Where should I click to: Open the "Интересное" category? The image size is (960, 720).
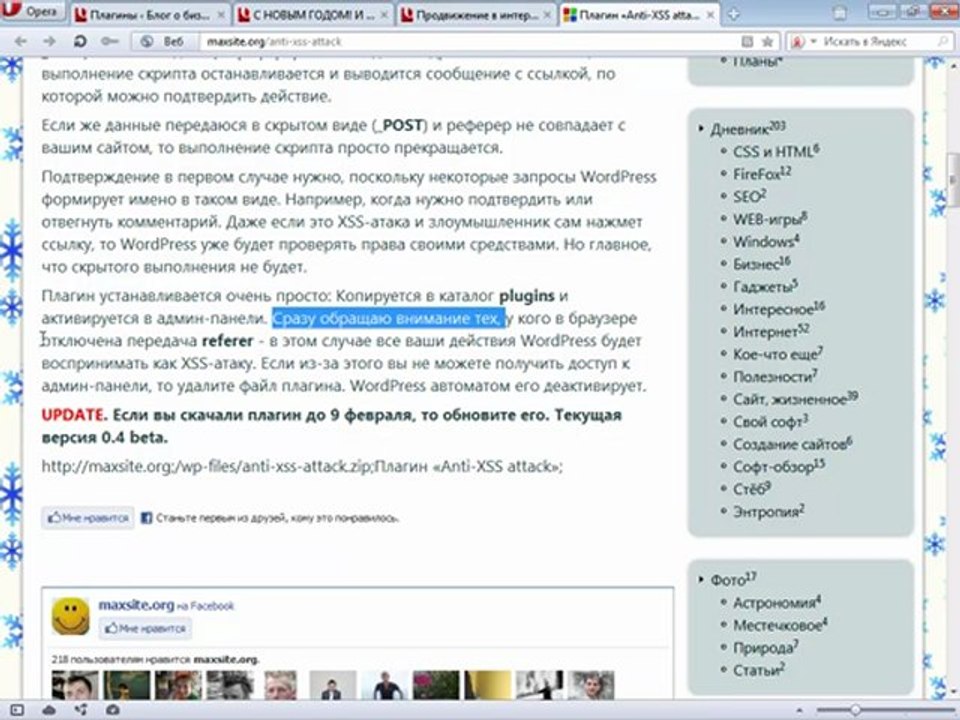tap(779, 309)
